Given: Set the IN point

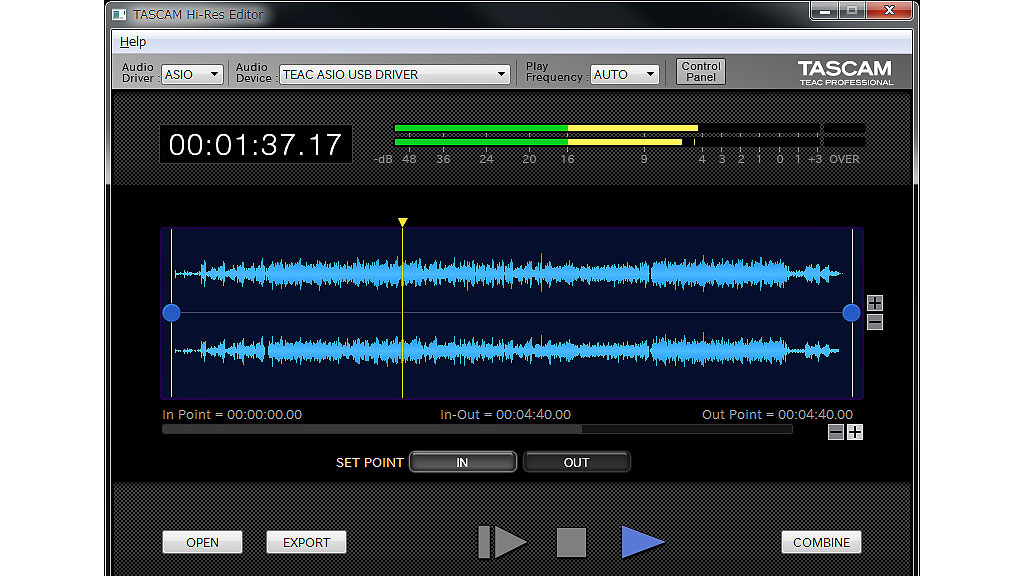Looking at the screenshot, I should tap(462, 462).
